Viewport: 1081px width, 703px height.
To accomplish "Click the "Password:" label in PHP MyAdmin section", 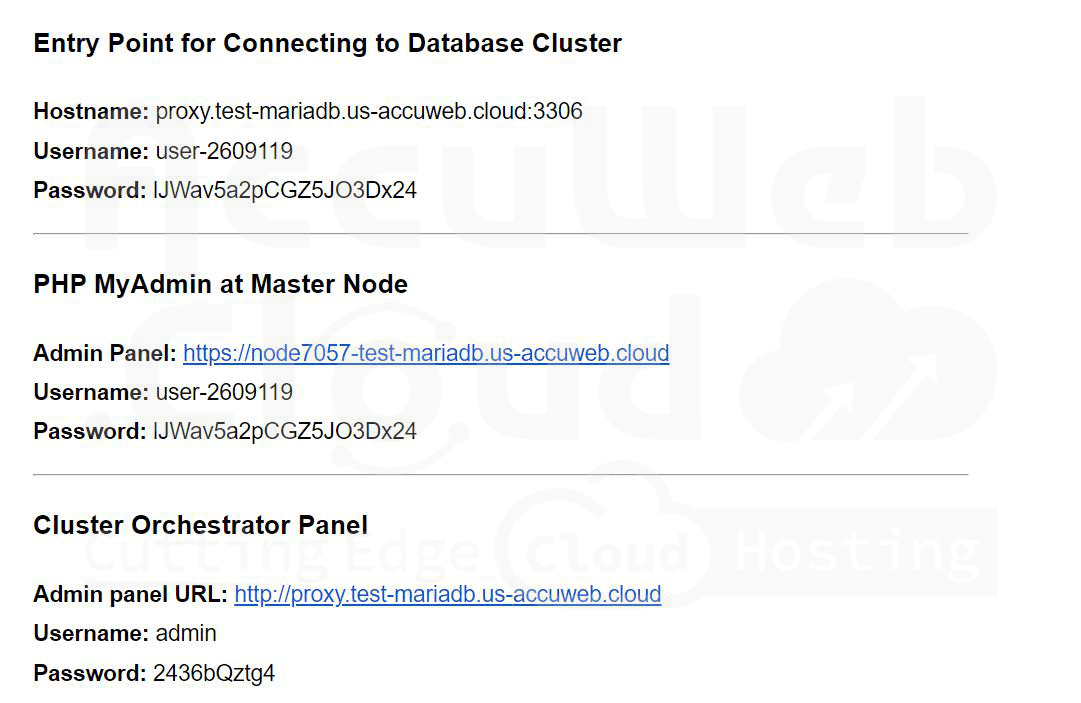I will (x=90, y=431).
